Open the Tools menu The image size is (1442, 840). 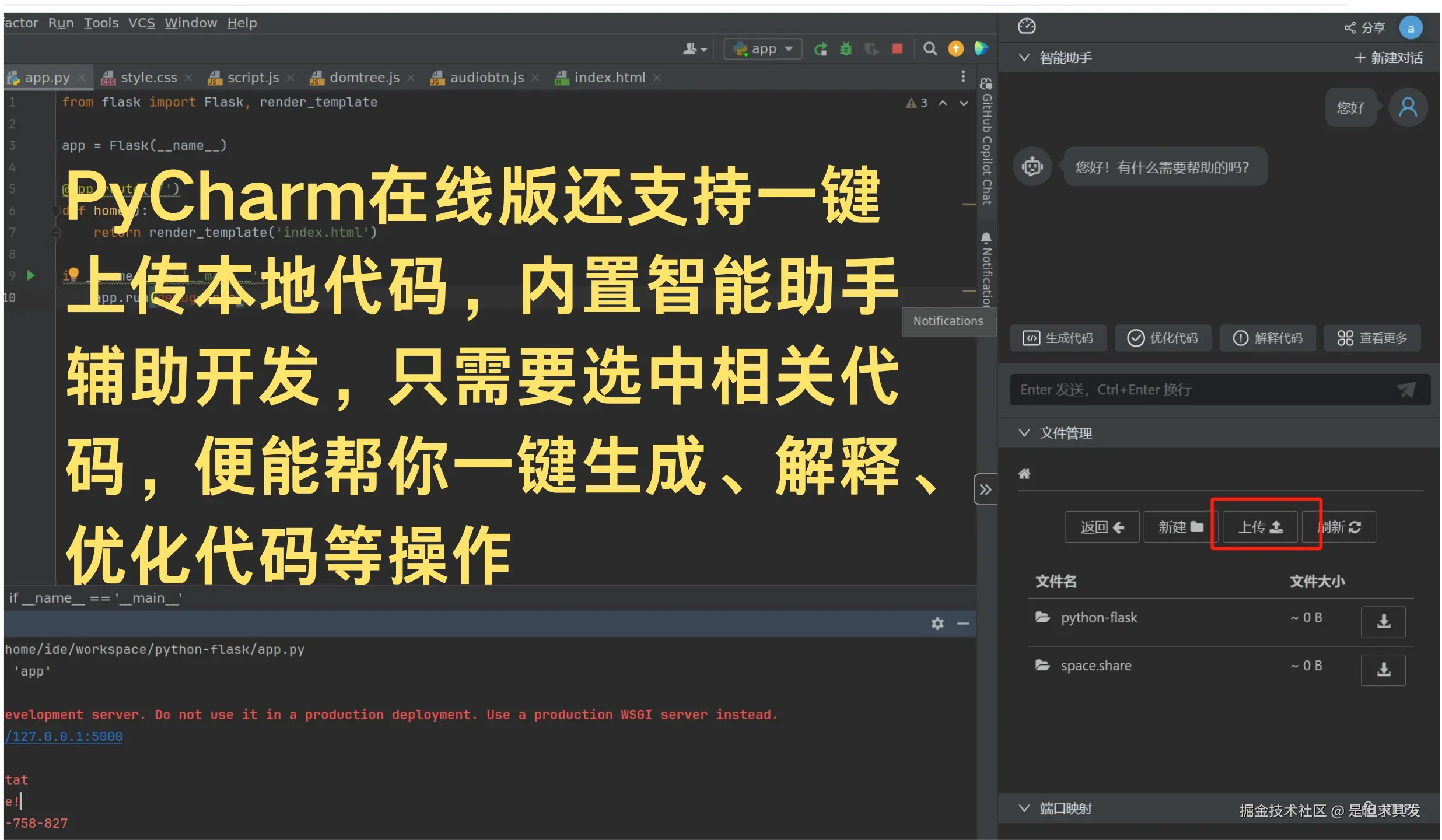[x=101, y=23]
